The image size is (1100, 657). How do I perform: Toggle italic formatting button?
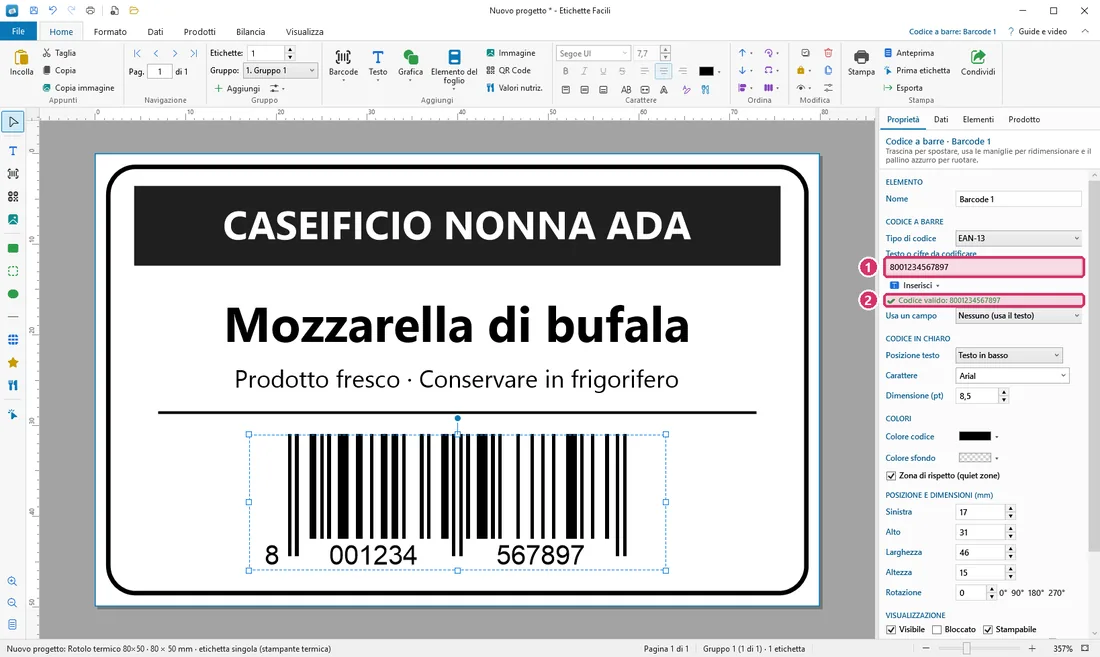(584, 71)
